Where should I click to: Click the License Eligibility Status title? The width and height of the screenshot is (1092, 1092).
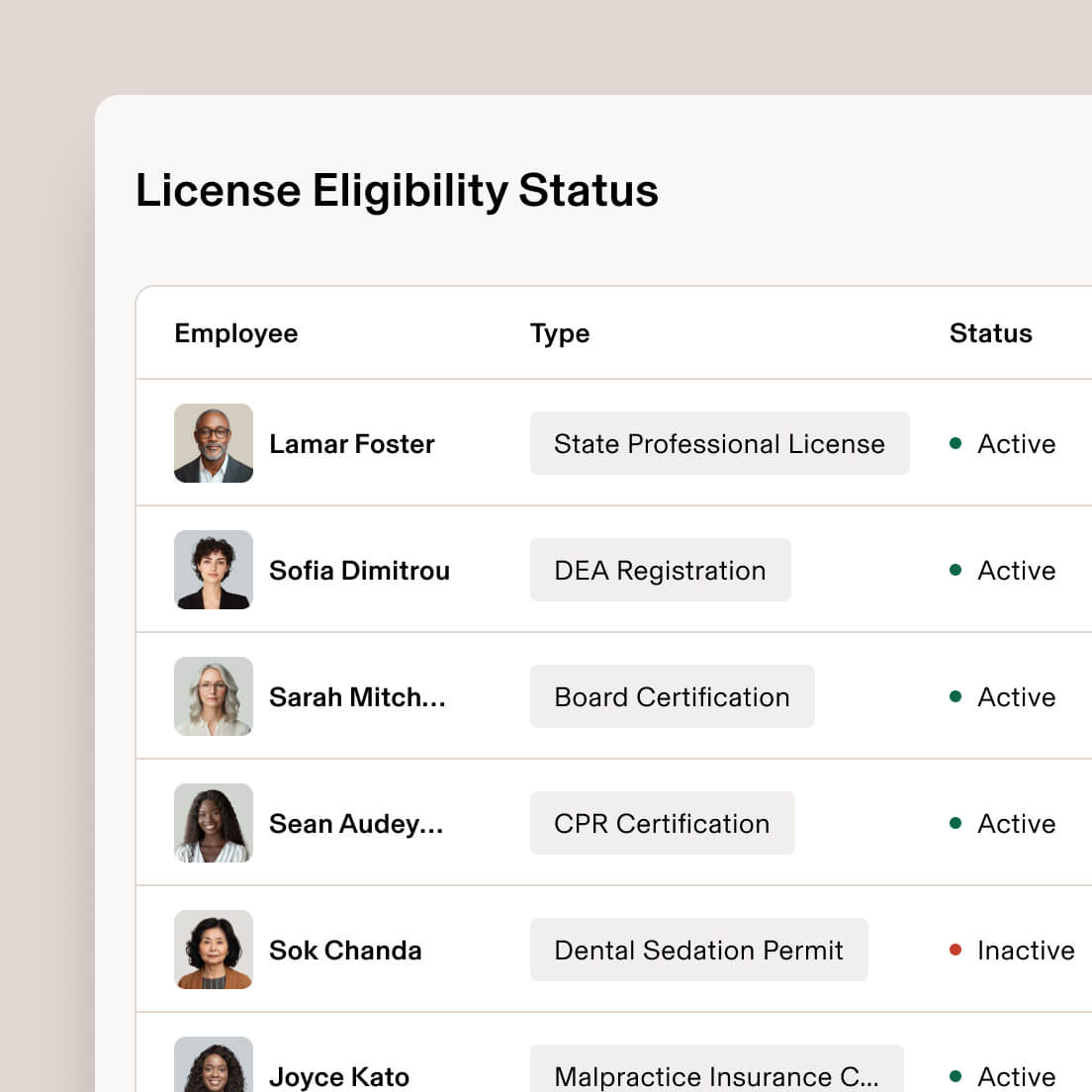pos(397,191)
